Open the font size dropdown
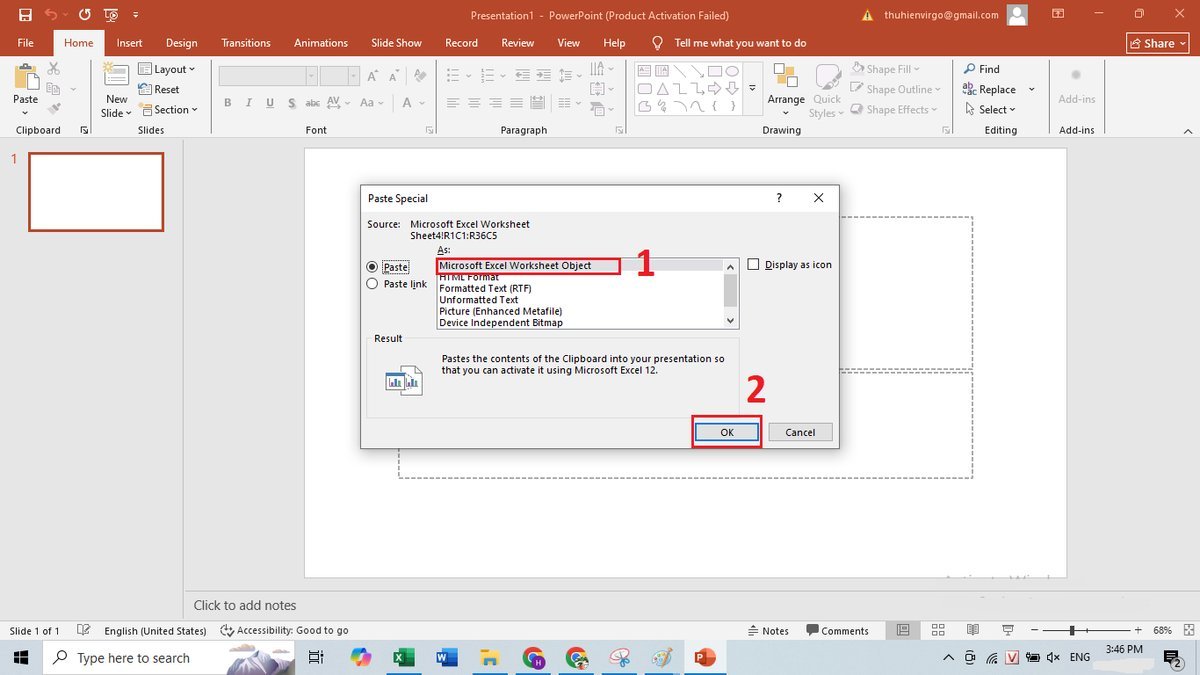The image size is (1200, 675). coord(354,76)
